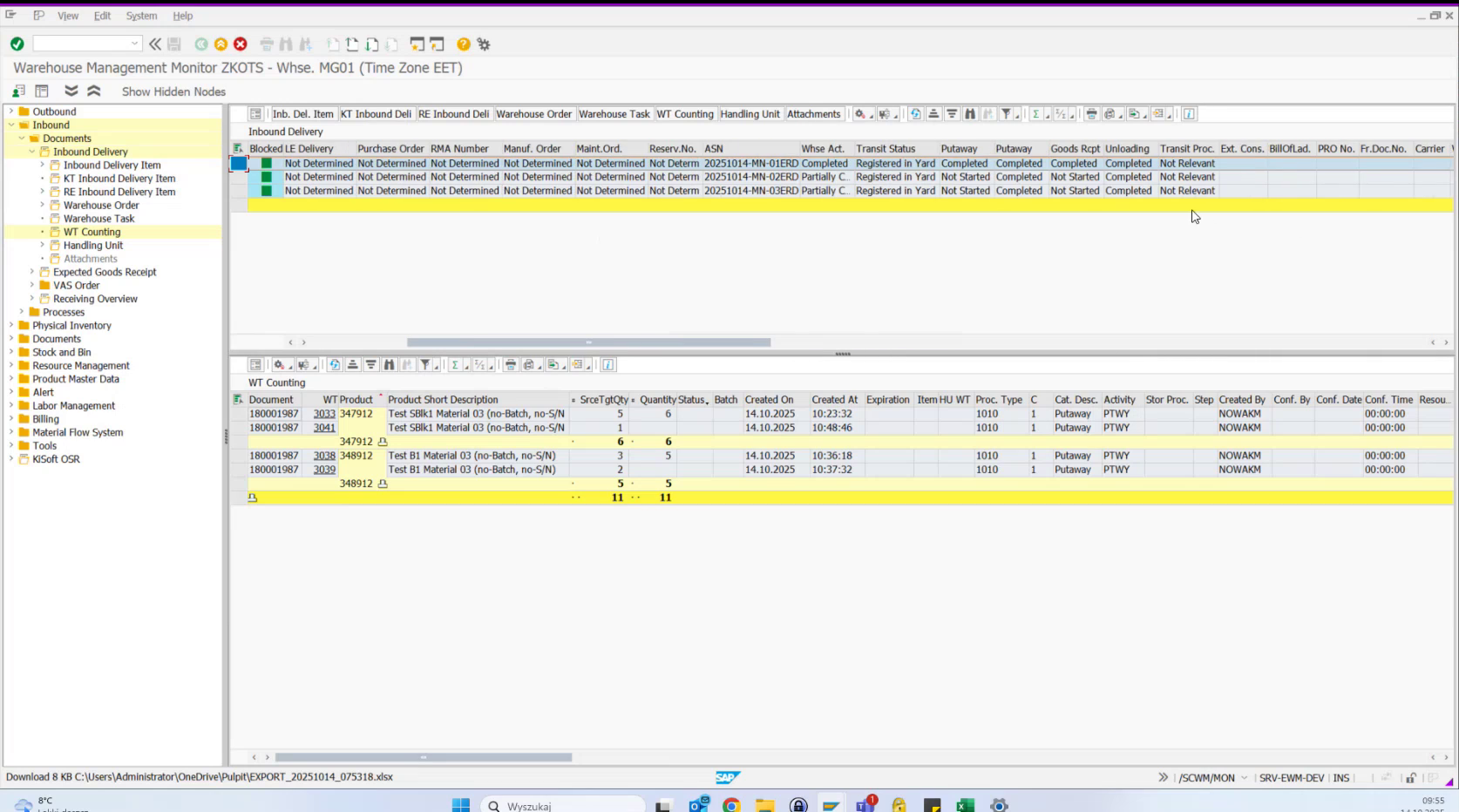Open the Find binoculars icon in WT Counting toolbar
Screen dimensions: 1459x812
(x=389, y=364)
